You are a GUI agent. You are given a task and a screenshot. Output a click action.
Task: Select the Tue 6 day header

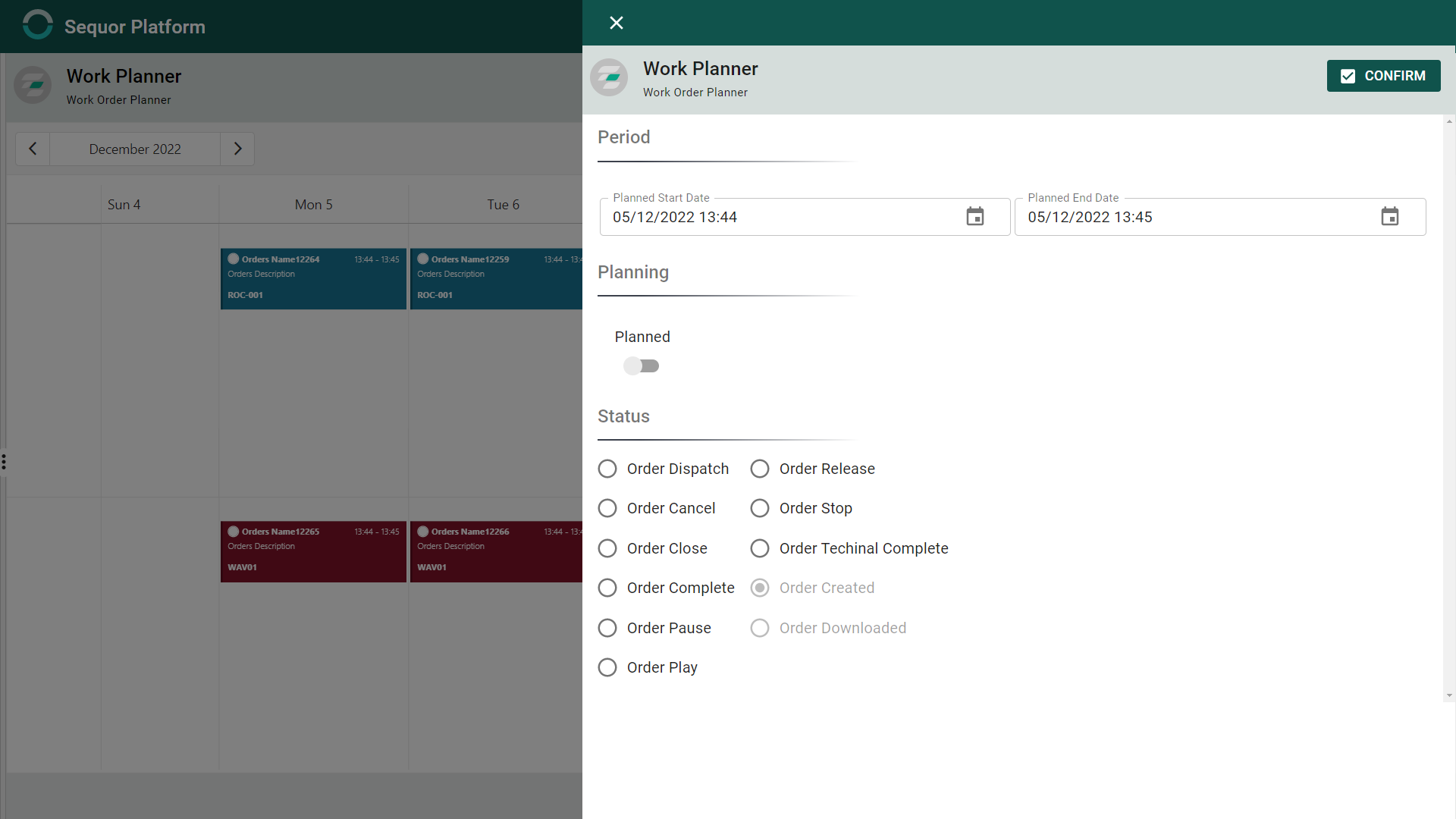tap(503, 205)
